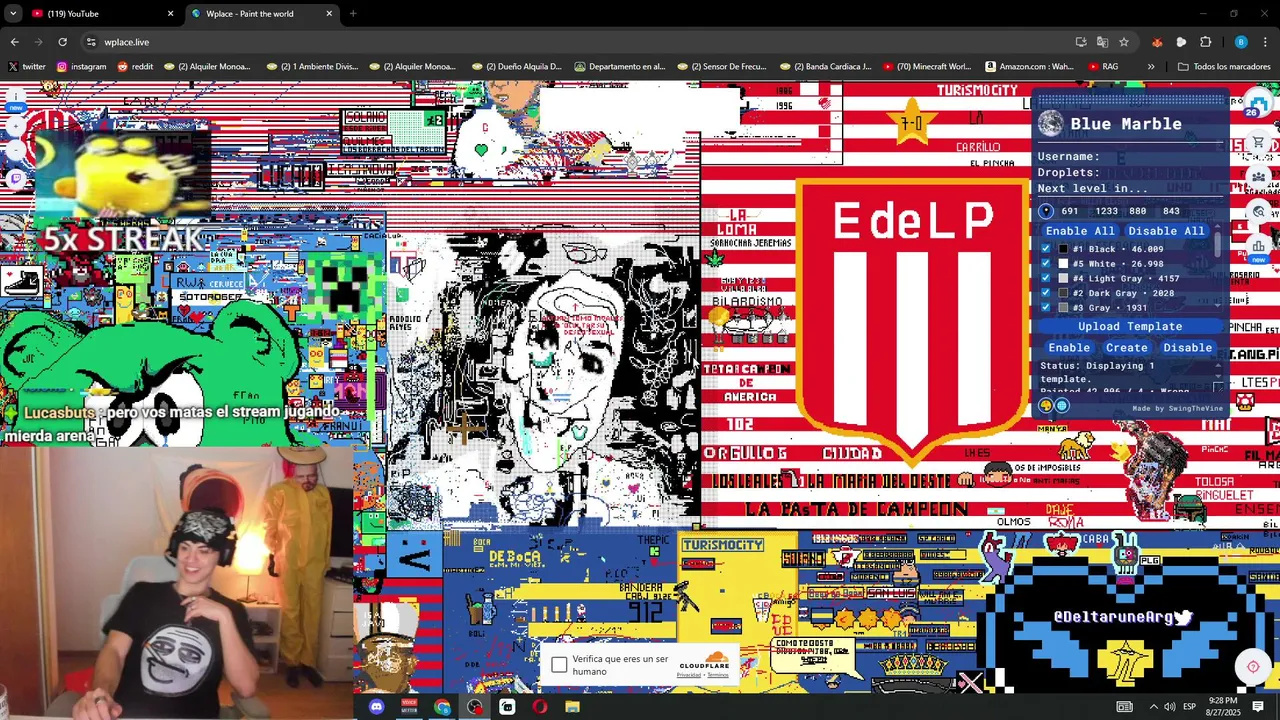The width and height of the screenshot is (1280, 720).
Task: Toggle the #3 Gray color checkbox
Action: click(x=1046, y=308)
